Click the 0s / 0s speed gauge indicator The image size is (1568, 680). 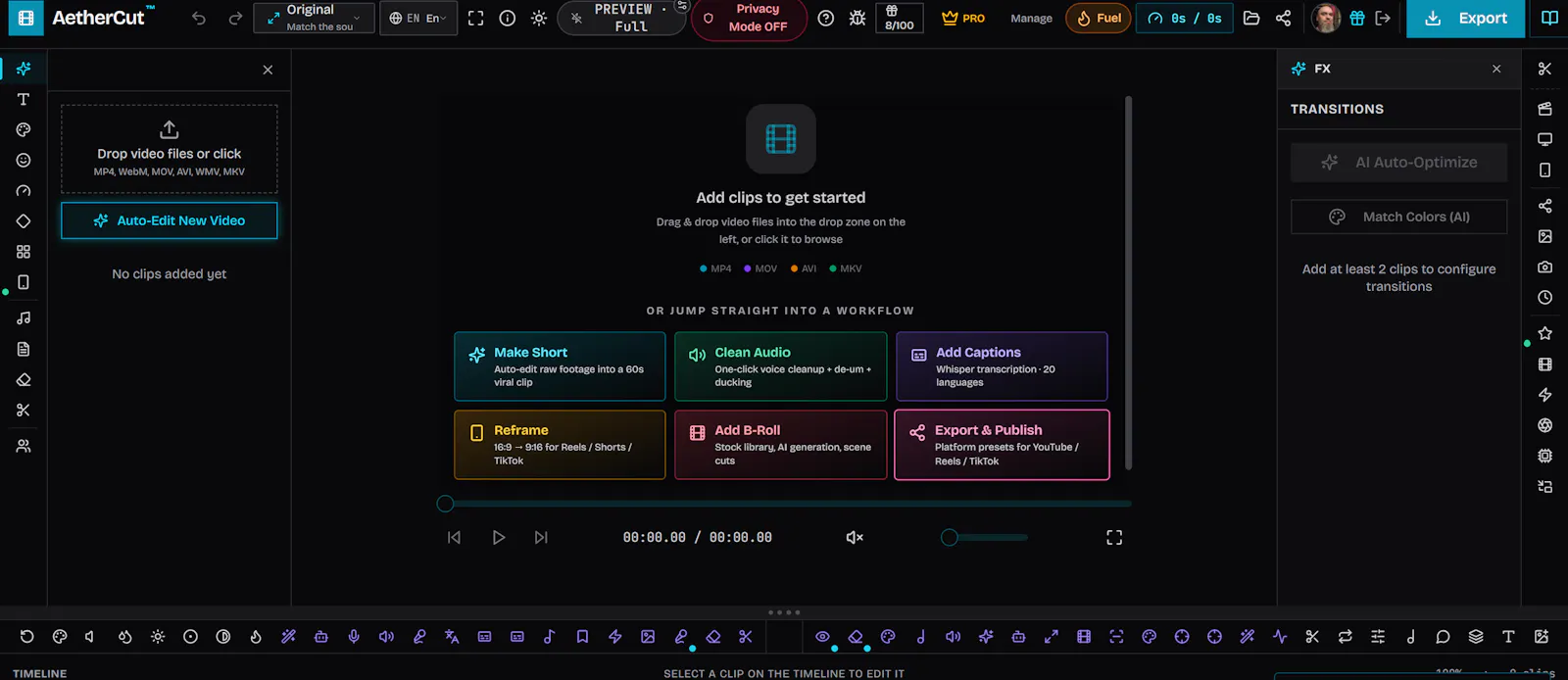pos(1184,18)
